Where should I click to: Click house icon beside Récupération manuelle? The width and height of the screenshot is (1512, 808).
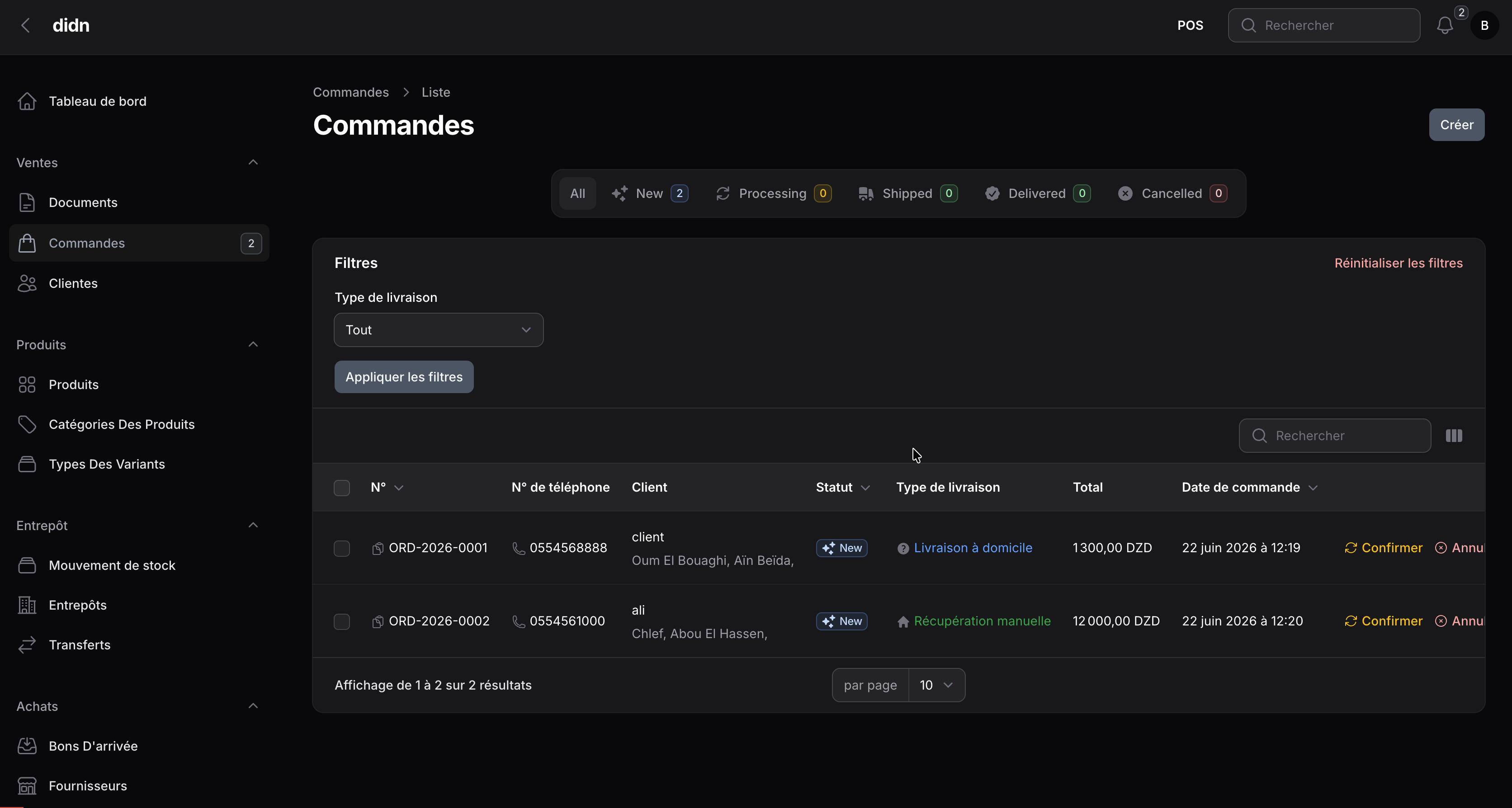903,621
